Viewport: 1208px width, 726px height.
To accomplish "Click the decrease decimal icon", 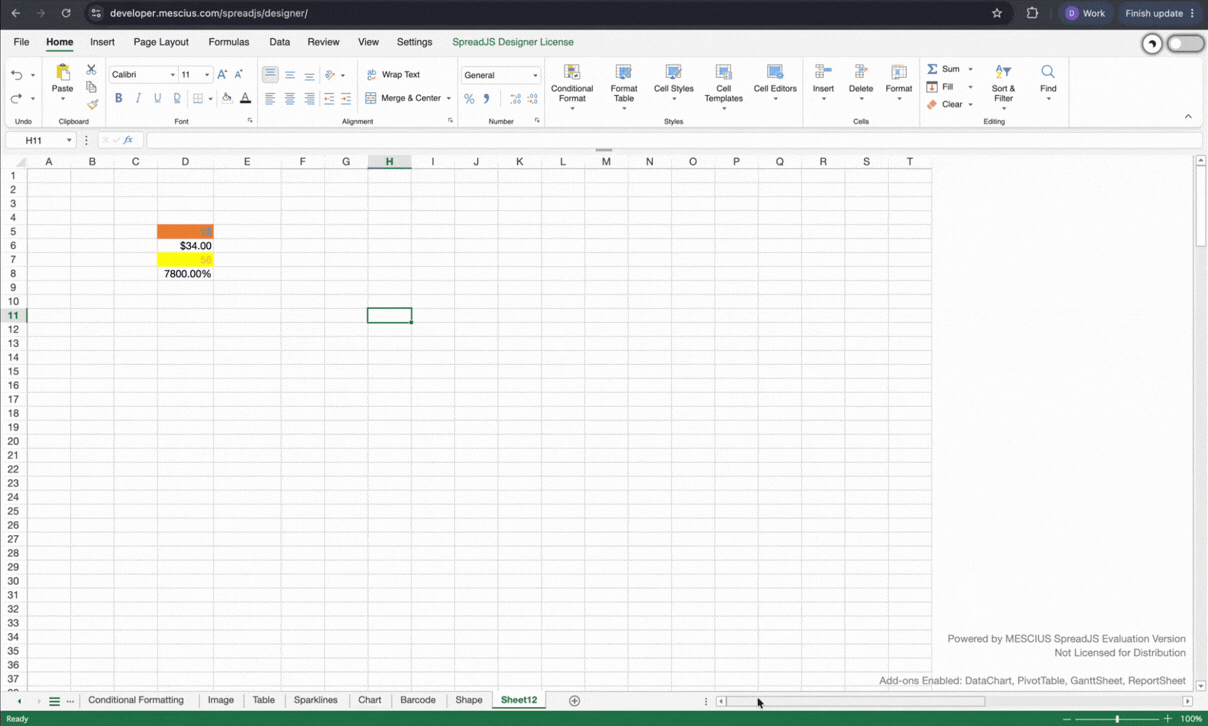I will (533, 99).
